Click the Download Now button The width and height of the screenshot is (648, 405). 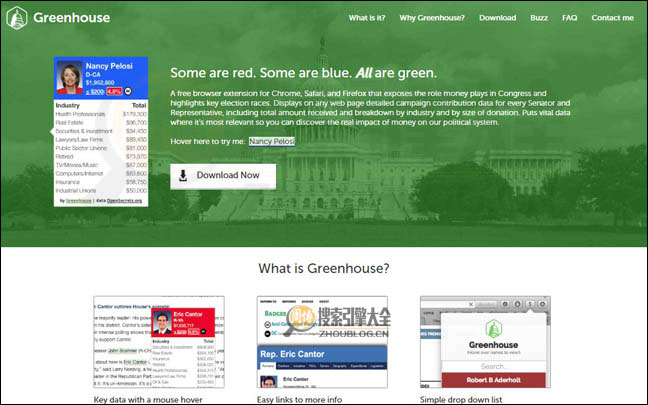[x=223, y=176]
